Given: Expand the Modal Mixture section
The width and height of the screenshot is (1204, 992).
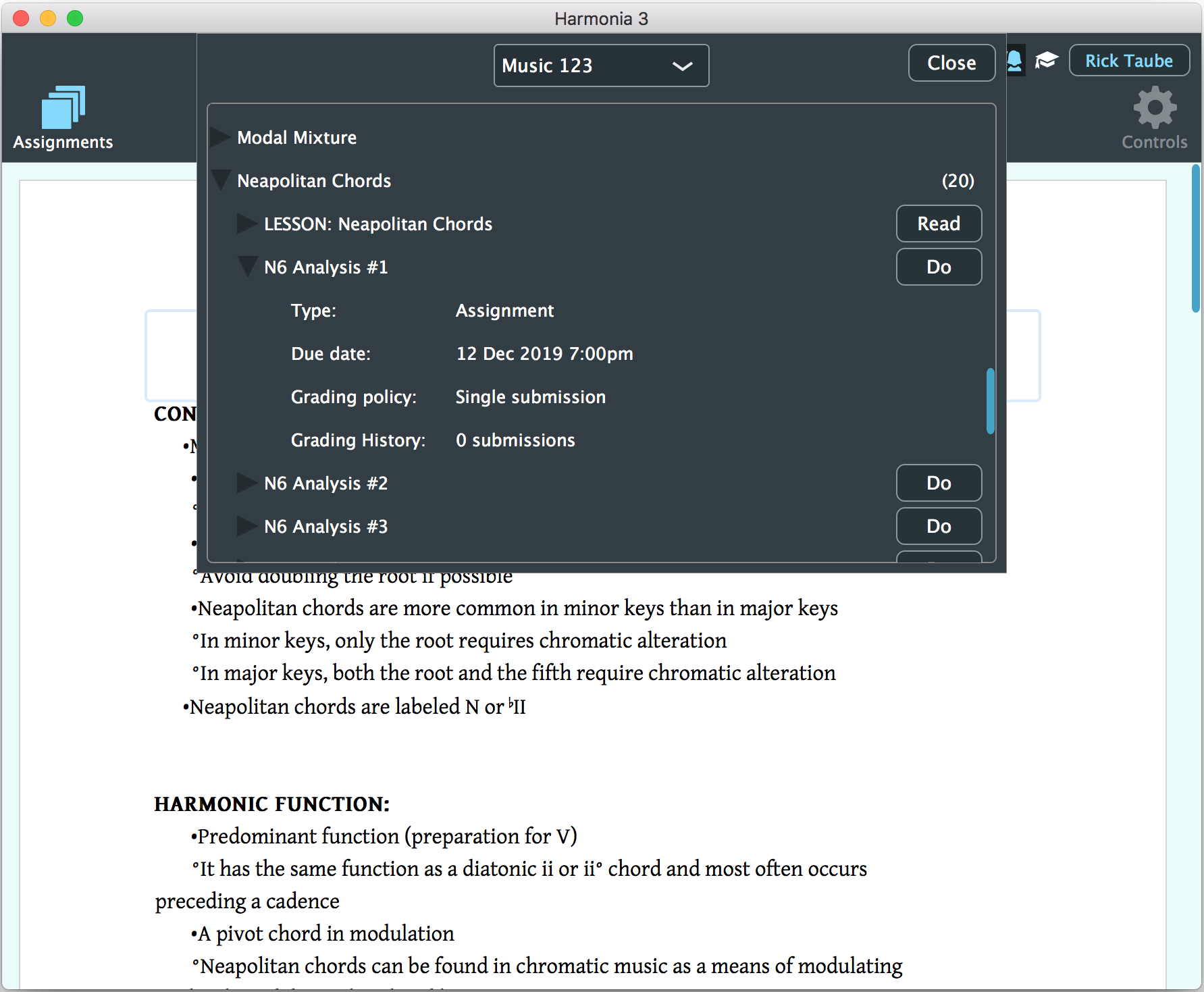Looking at the screenshot, I should (220, 138).
